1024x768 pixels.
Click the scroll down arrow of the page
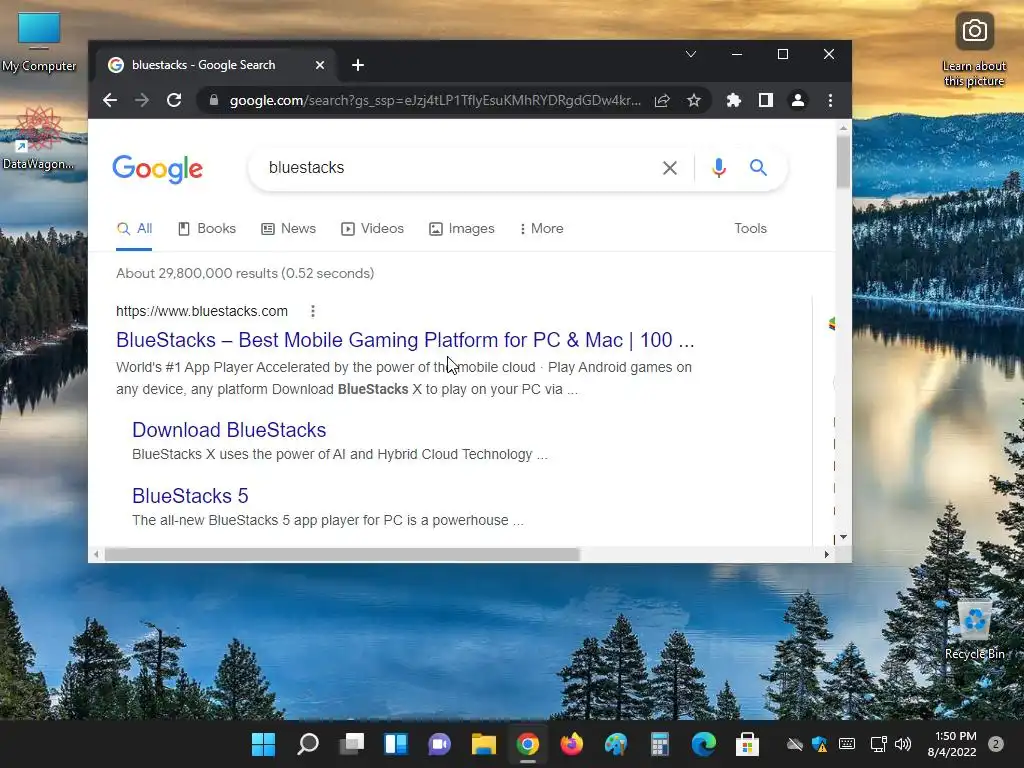coord(843,537)
